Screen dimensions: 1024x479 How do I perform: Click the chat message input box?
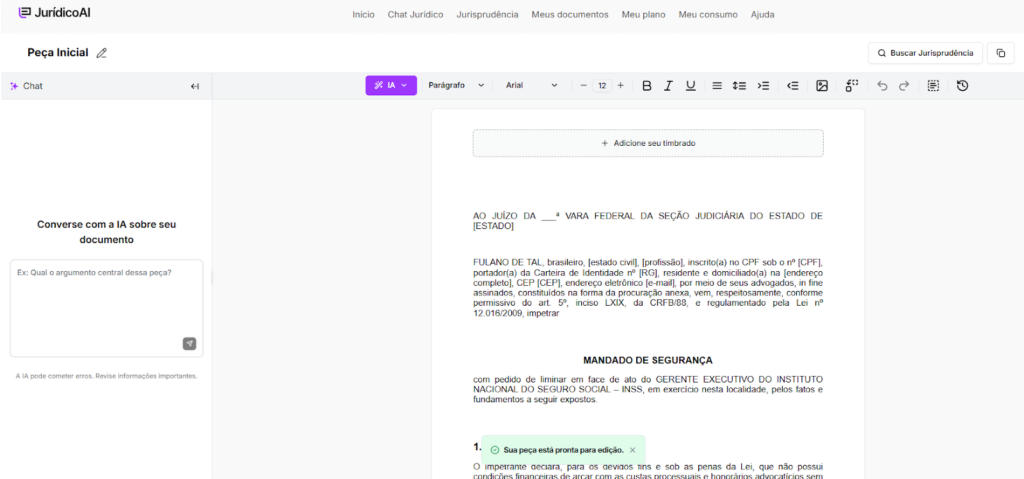pyautogui.click(x=106, y=308)
